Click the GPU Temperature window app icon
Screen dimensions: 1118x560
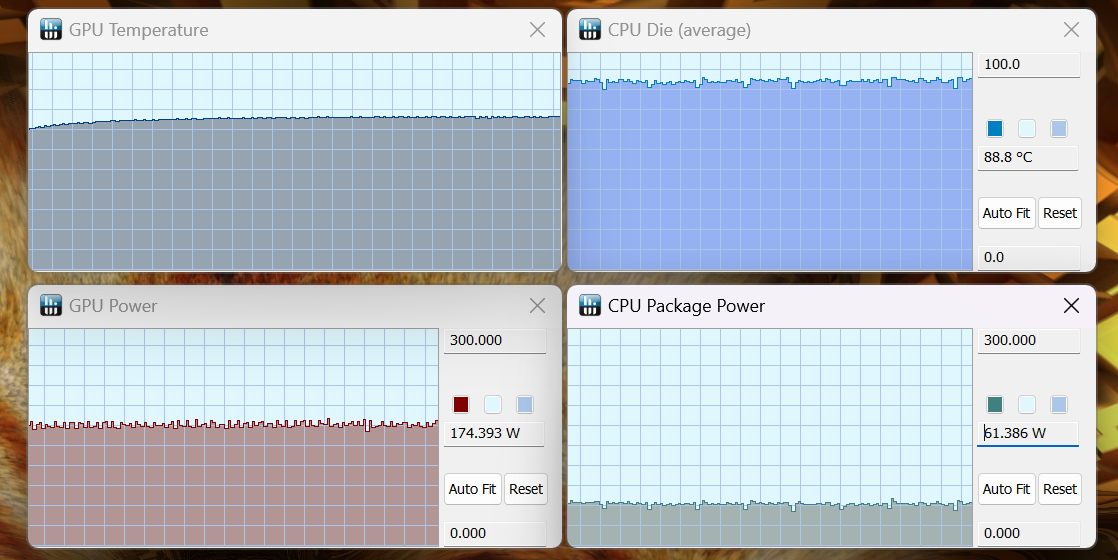[x=51, y=30]
